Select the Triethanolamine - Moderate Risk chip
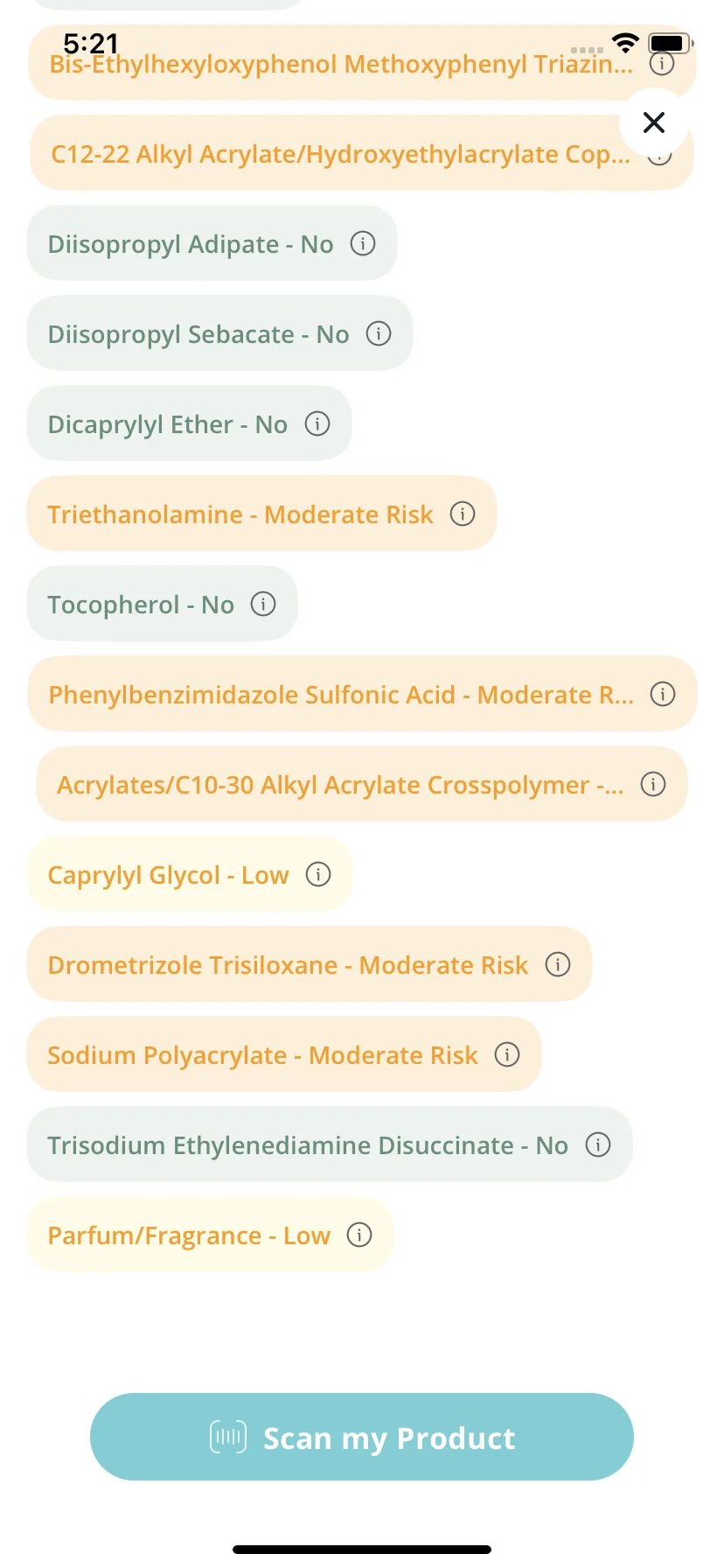 (x=261, y=514)
